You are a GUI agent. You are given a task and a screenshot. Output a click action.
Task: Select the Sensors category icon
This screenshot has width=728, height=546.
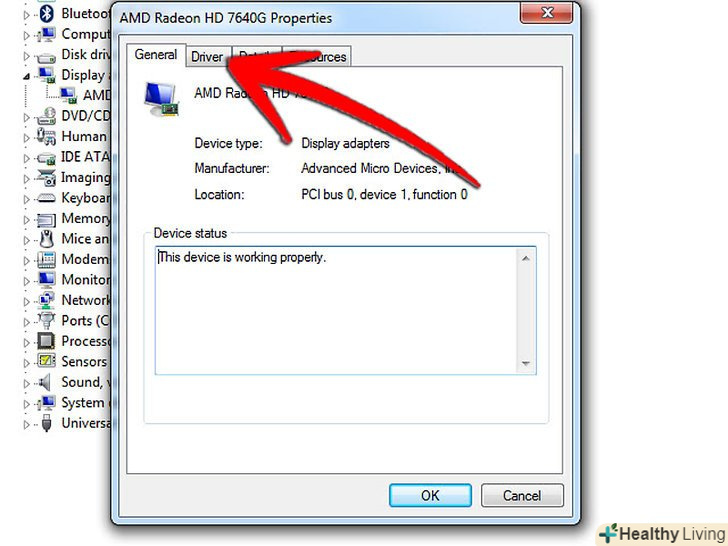tap(46, 361)
